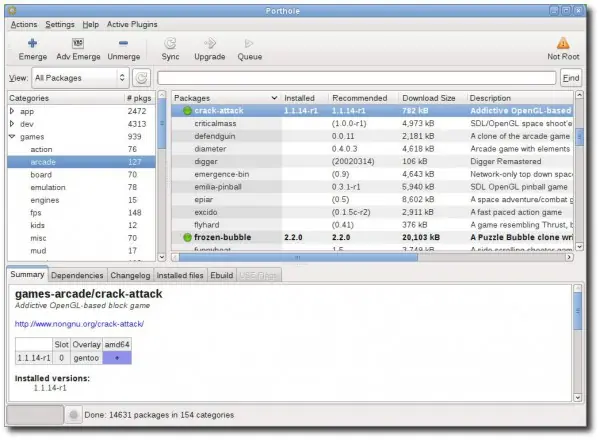Click the Not Root warning icon
The image size is (600, 440).
pos(563,43)
